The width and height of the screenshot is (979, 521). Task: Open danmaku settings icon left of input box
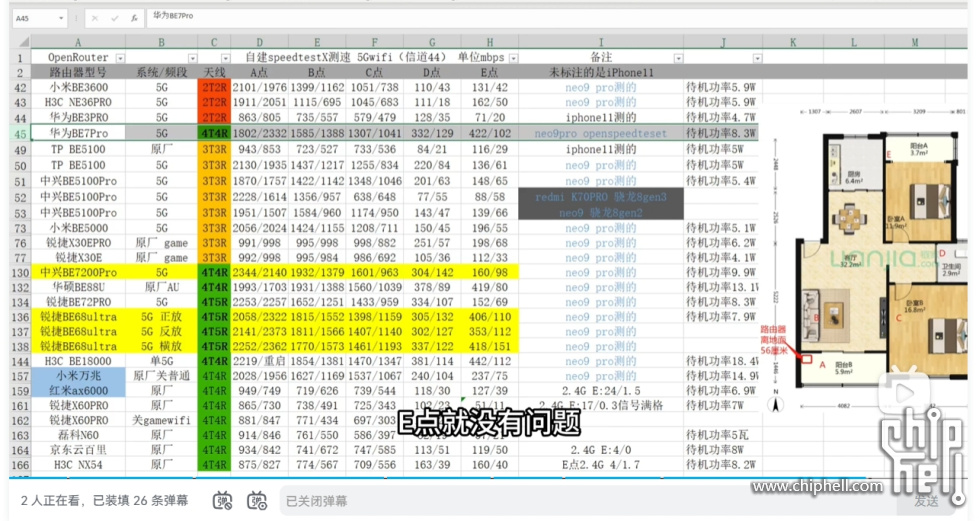[257, 501]
